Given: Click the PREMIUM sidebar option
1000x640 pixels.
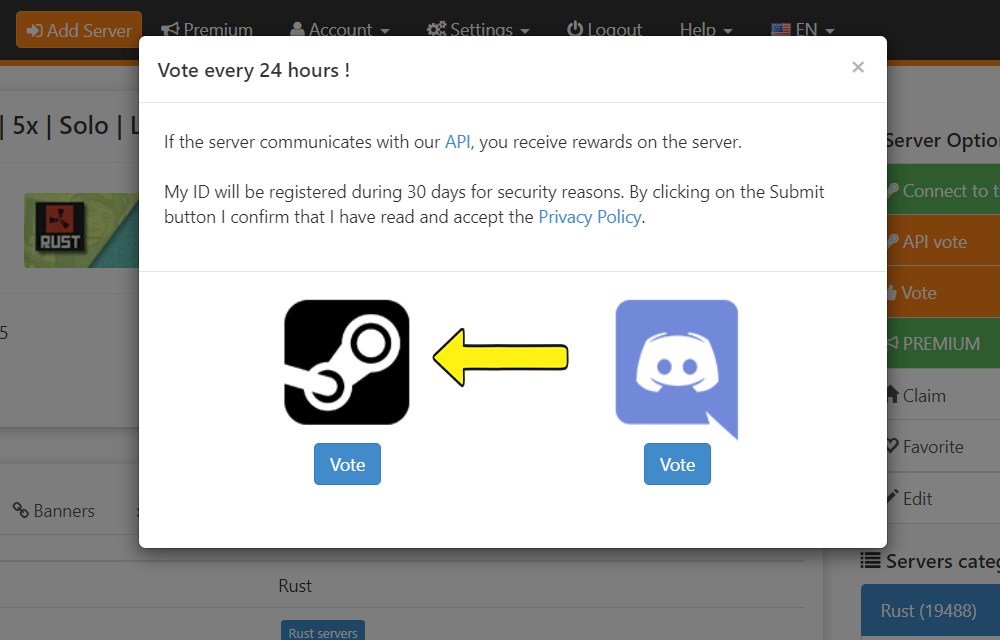Looking at the screenshot, I should 943,343.
